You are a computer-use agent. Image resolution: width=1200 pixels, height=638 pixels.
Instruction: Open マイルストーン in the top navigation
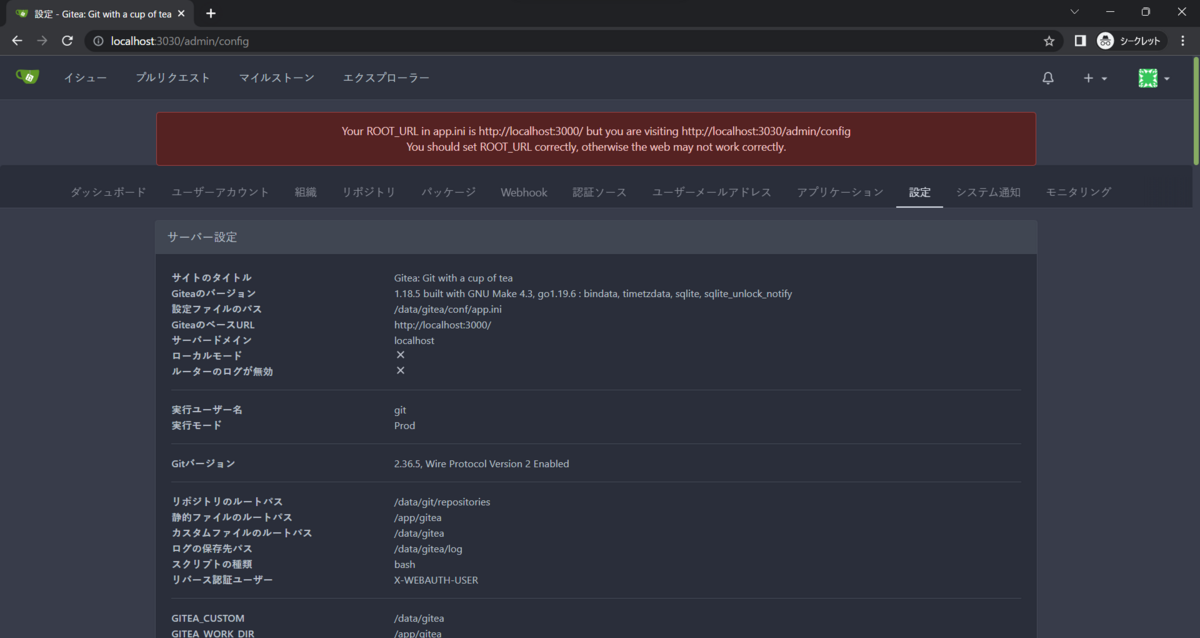pos(276,78)
